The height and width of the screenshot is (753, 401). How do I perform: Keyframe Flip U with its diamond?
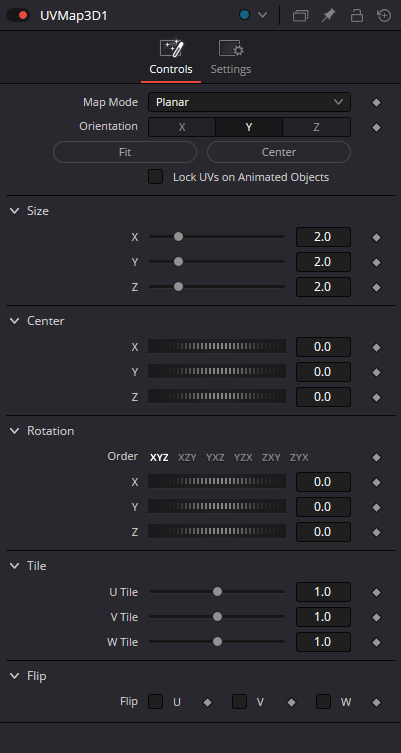207,702
